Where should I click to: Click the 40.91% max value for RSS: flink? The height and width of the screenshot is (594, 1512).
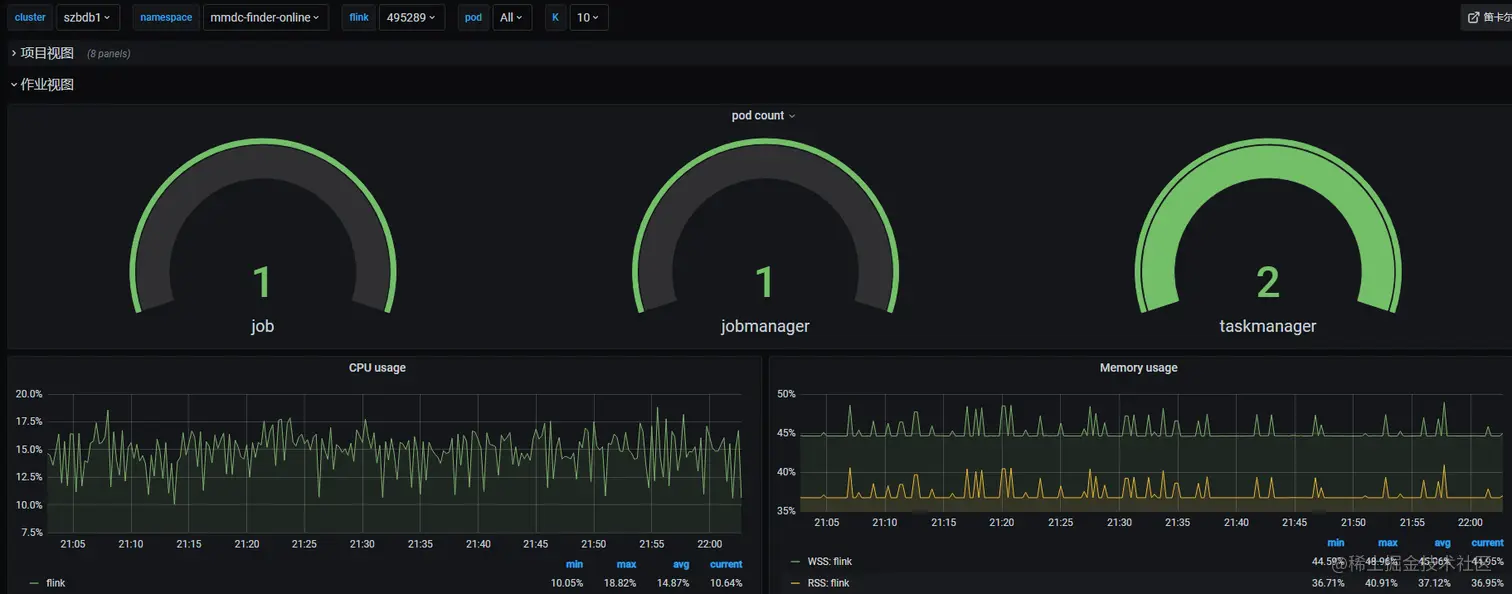(1382, 583)
